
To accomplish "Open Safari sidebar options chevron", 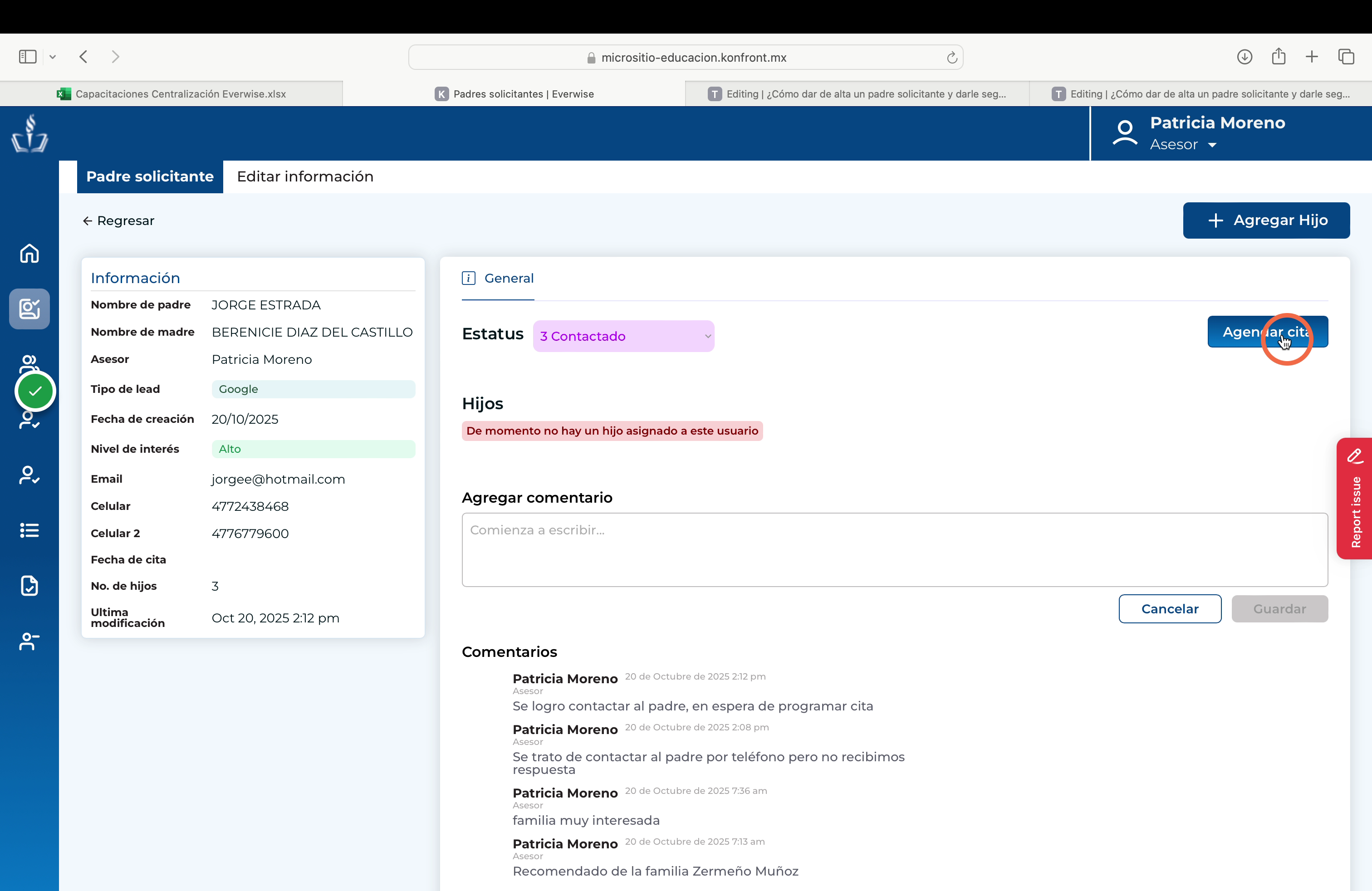I will point(53,56).
